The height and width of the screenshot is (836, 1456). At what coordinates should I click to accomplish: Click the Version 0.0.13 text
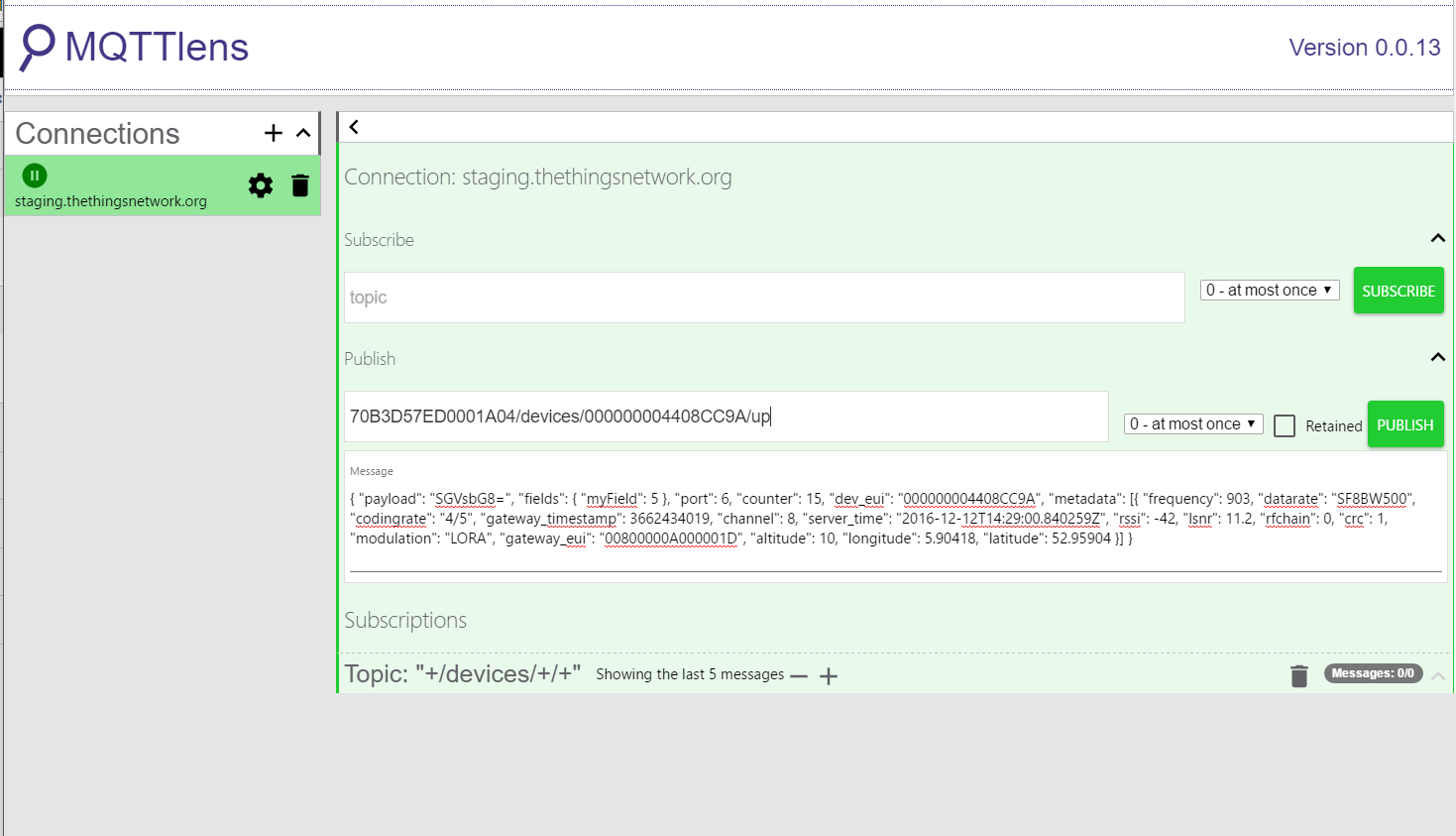[x=1365, y=48]
